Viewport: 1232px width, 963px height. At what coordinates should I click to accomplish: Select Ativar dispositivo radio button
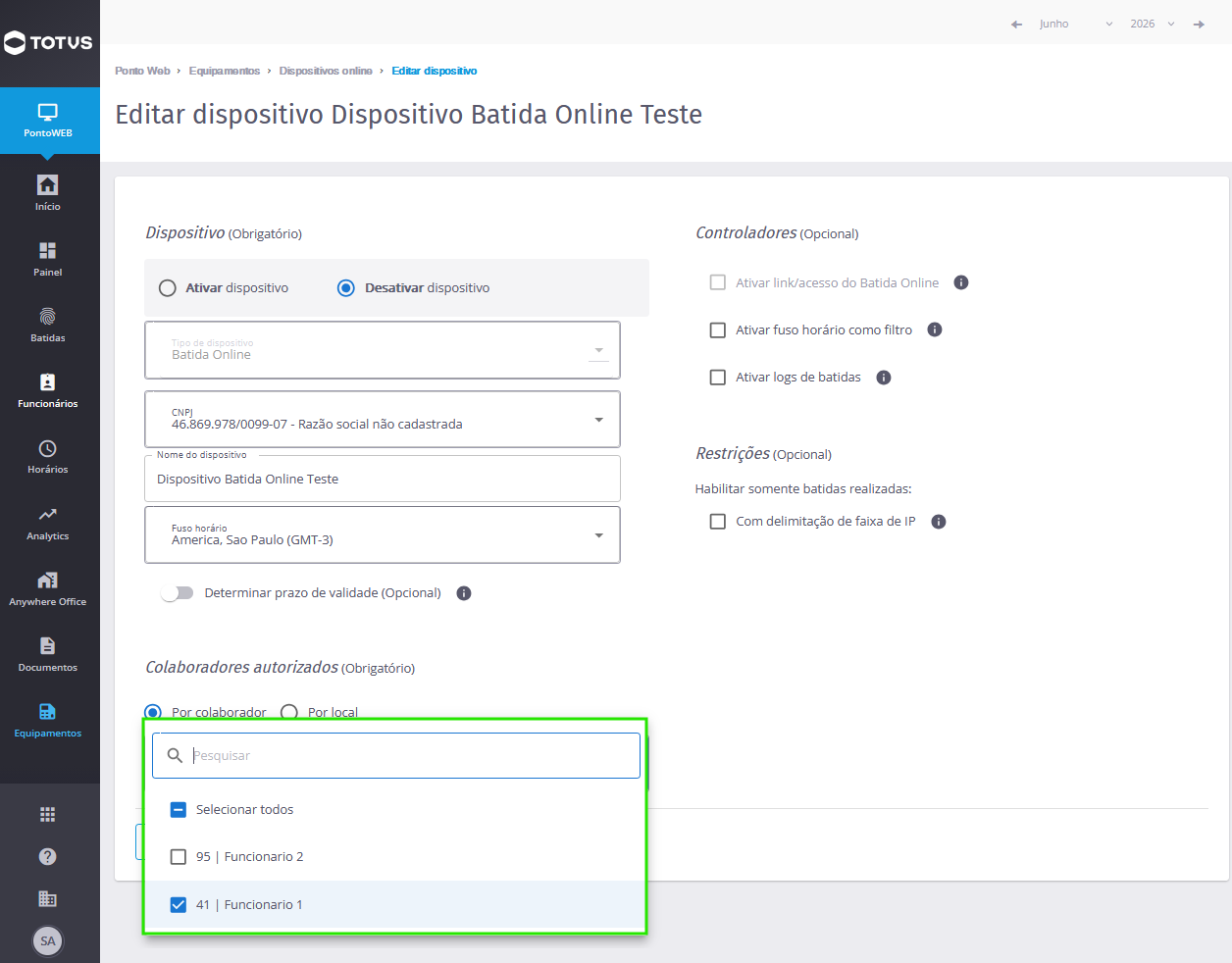168,288
